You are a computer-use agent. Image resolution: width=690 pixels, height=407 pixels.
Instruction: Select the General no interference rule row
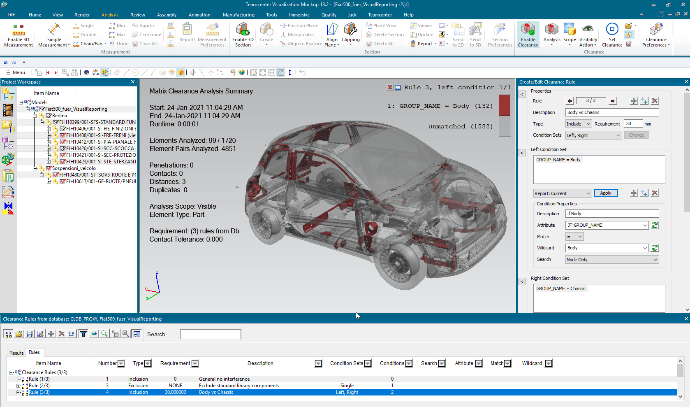tap(342, 379)
